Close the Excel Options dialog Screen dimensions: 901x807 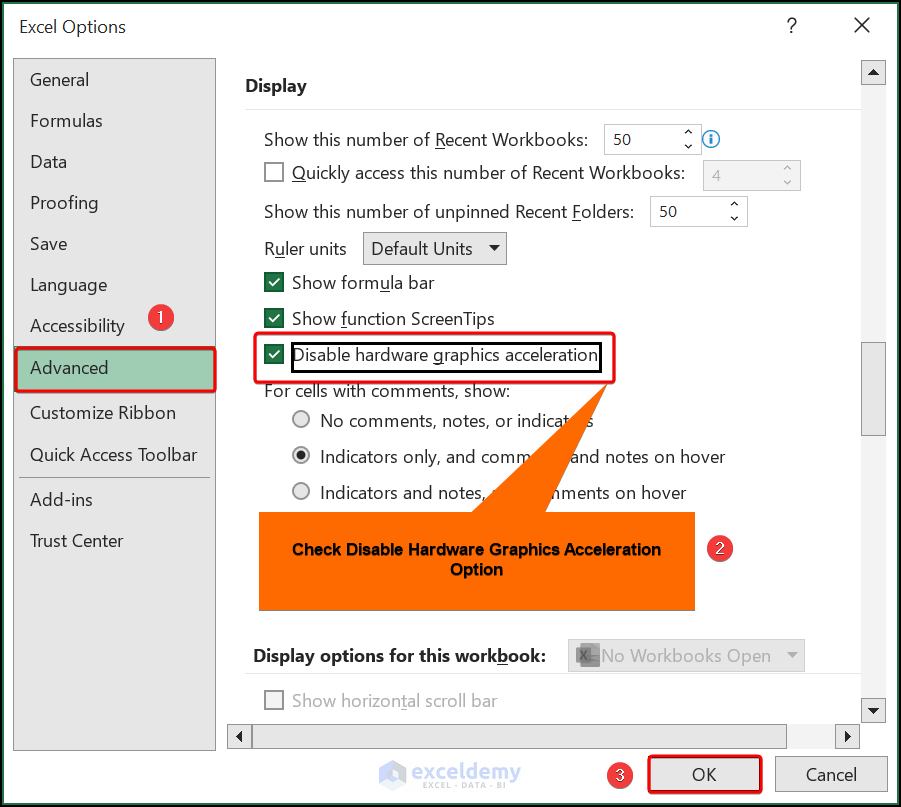[x=861, y=25]
